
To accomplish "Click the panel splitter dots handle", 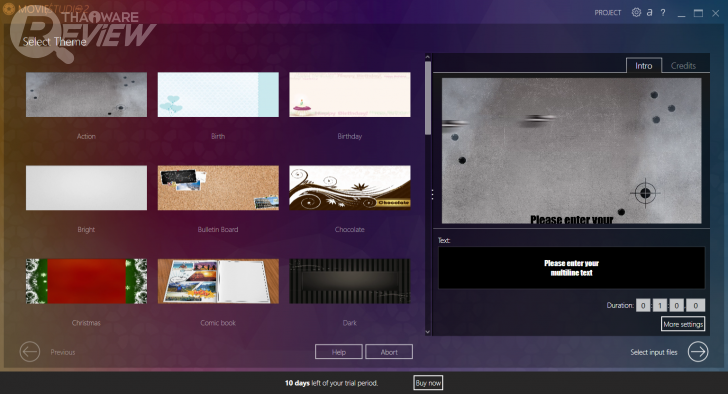I will [x=432, y=194].
